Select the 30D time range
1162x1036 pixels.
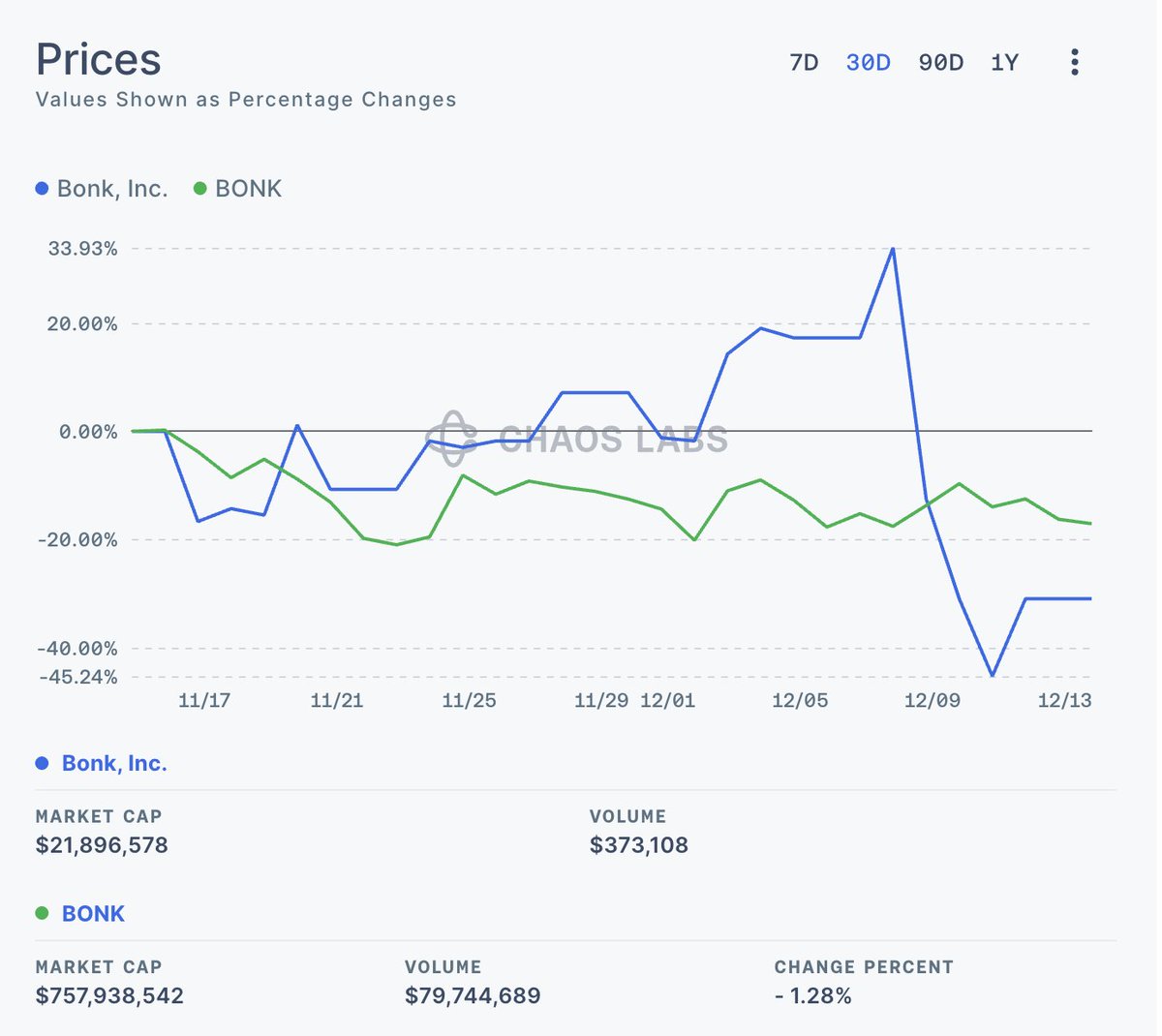pos(868,63)
